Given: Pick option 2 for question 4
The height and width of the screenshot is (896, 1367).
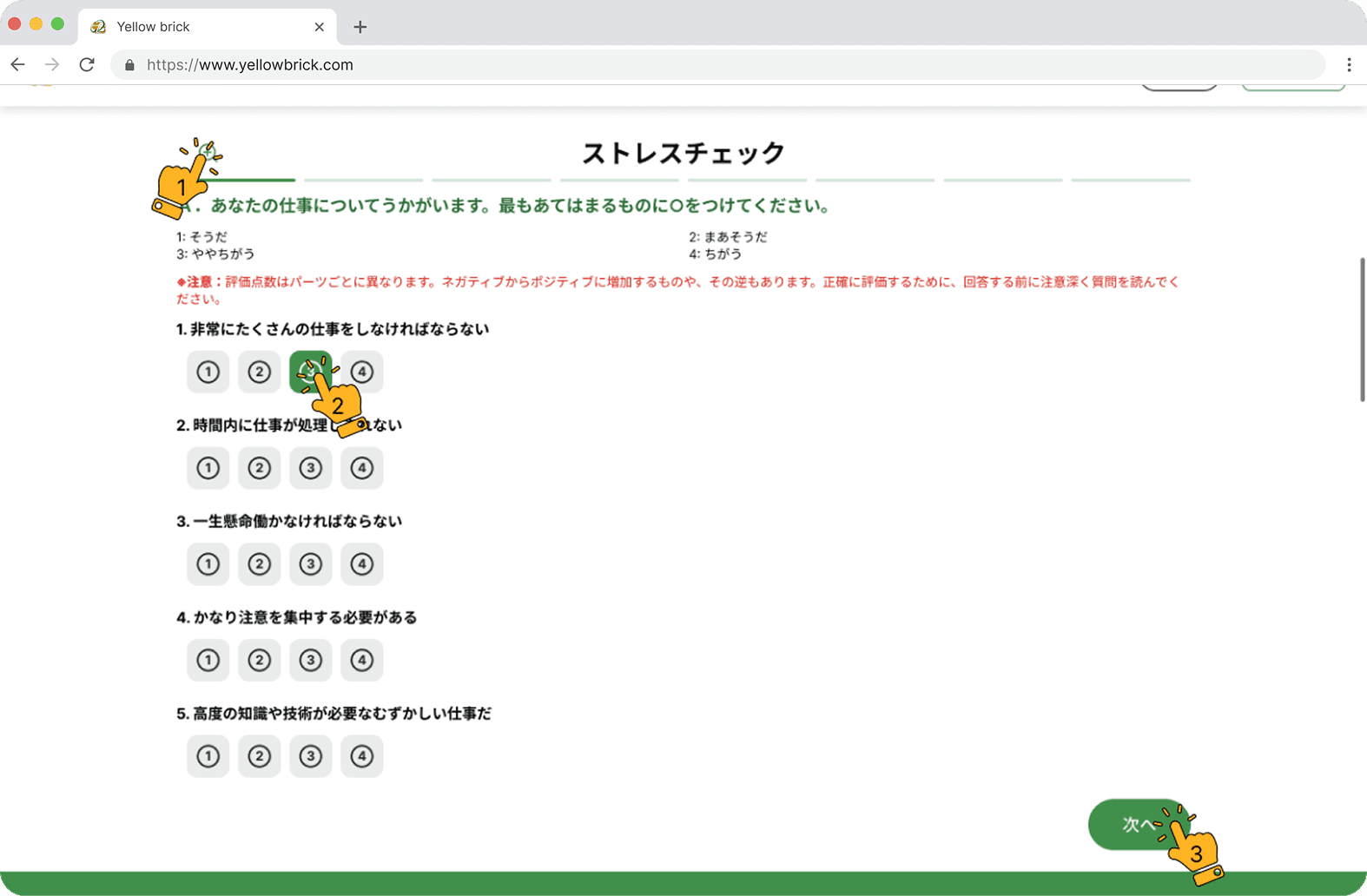Looking at the screenshot, I should coord(259,660).
